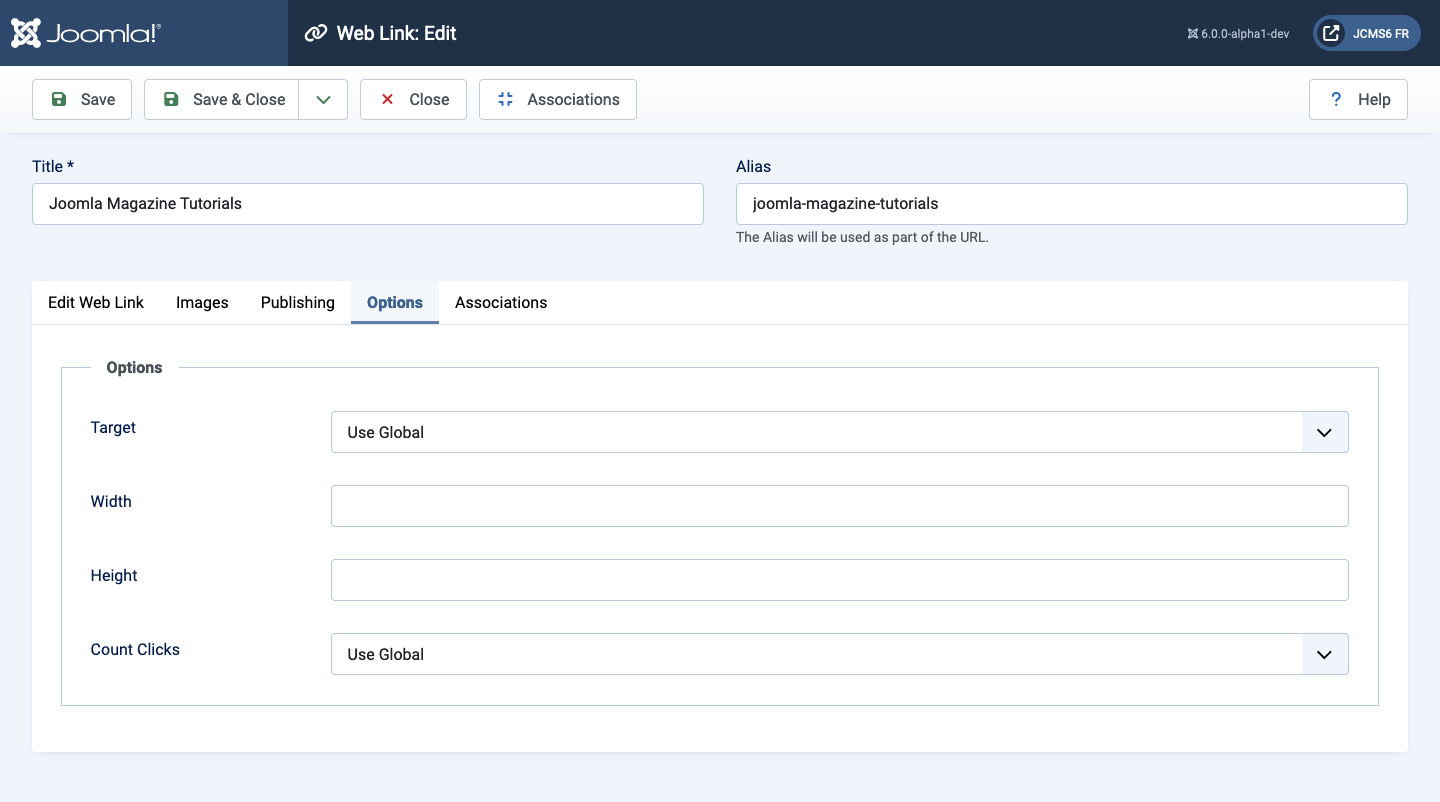The width and height of the screenshot is (1440, 802).
Task: Click the Joomla logo in header
Action: (x=86, y=33)
